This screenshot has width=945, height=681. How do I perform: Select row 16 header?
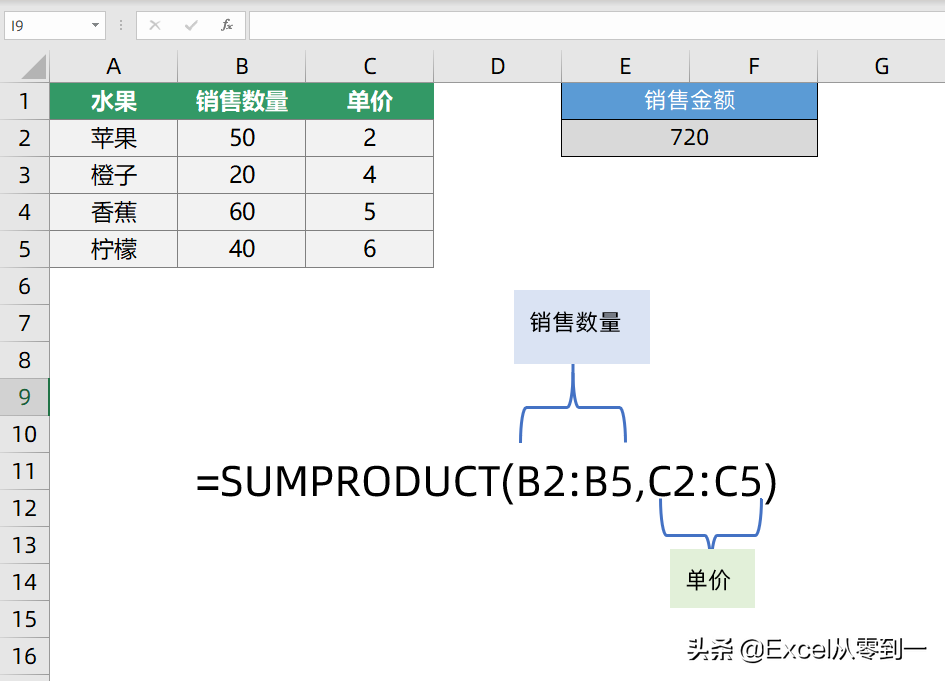pyautogui.click(x=24, y=656)
